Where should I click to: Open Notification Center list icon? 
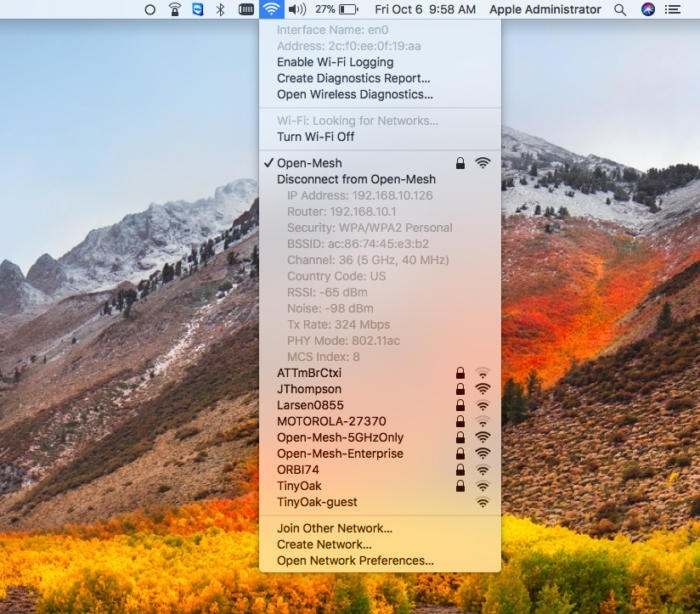(672, 9)
